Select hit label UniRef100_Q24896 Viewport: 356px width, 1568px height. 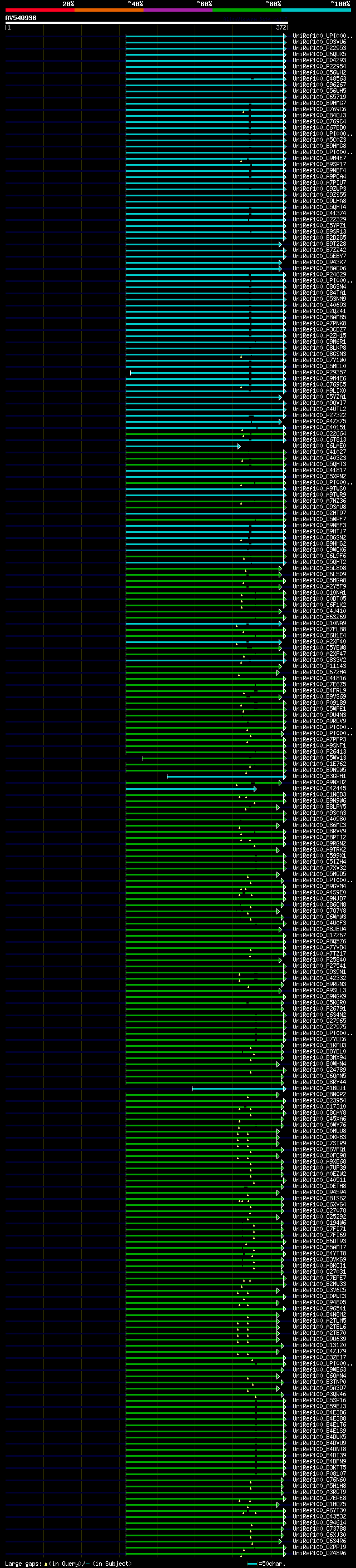[319, 1554]
